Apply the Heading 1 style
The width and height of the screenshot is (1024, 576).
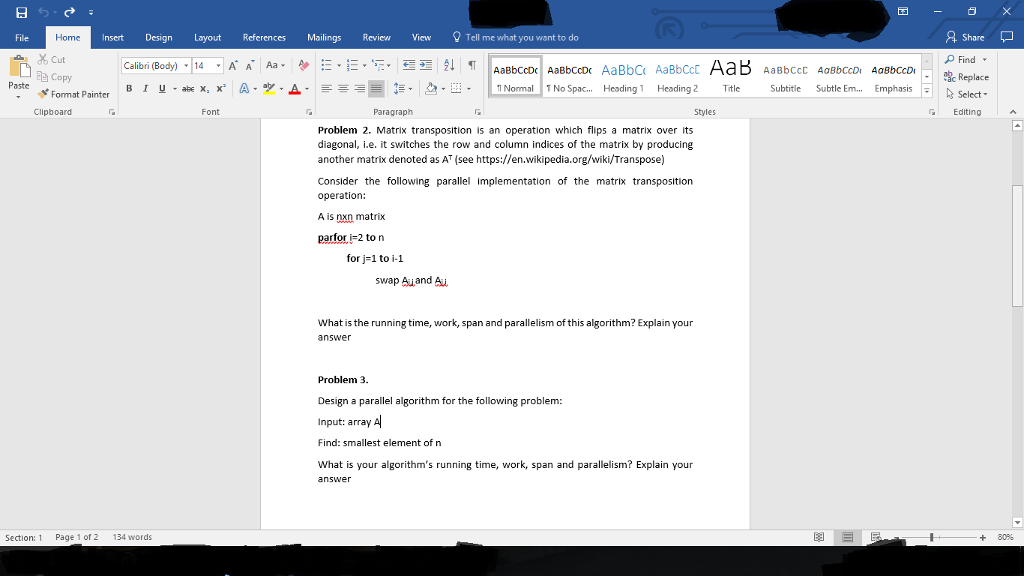(623, 76)
